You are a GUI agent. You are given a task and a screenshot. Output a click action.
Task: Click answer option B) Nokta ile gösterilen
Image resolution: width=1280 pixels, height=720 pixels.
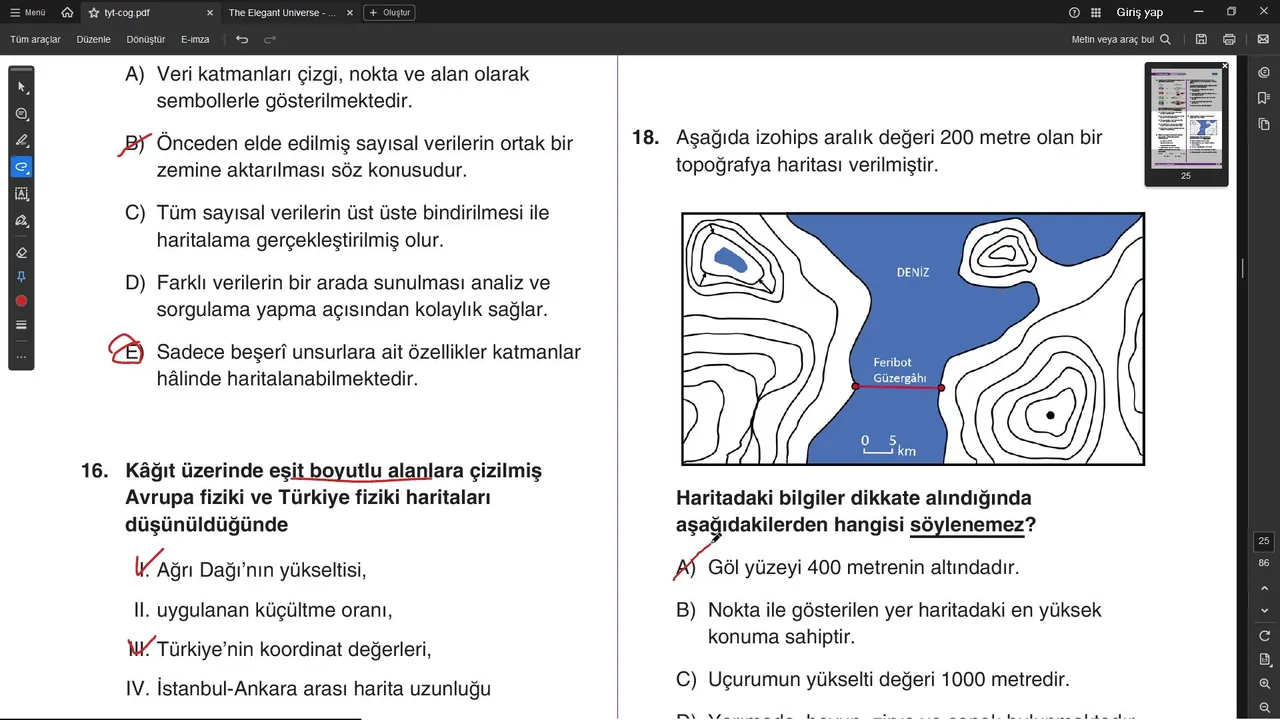coord(889,623)
